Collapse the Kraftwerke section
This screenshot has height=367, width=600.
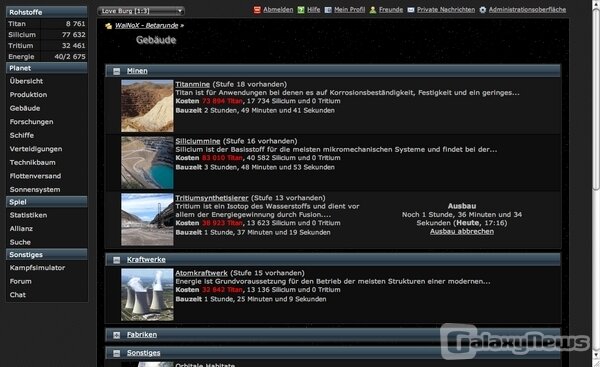click(117, 260)
